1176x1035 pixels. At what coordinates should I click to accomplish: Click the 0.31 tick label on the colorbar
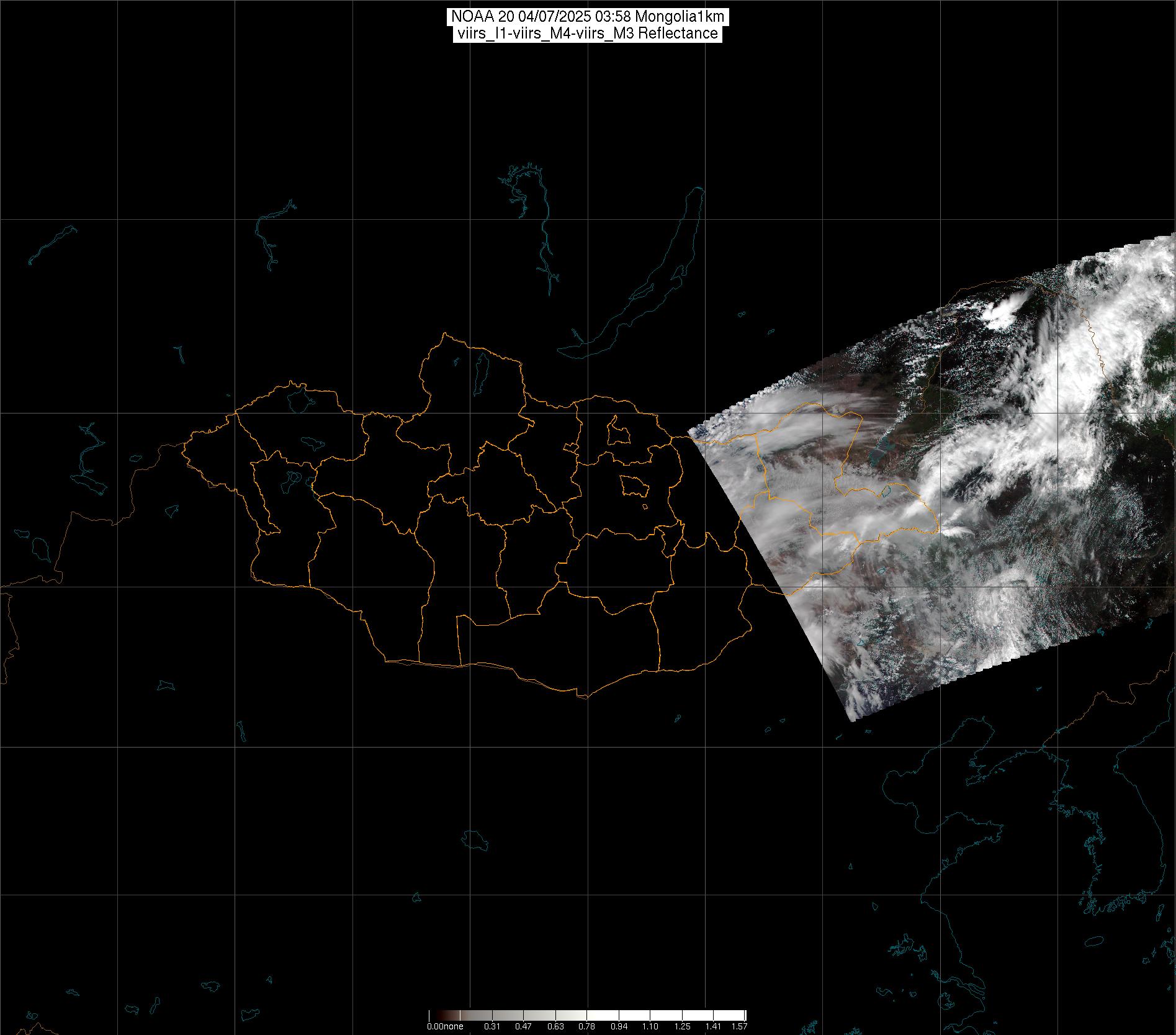pyautogui.click(x=492, y=1026)
